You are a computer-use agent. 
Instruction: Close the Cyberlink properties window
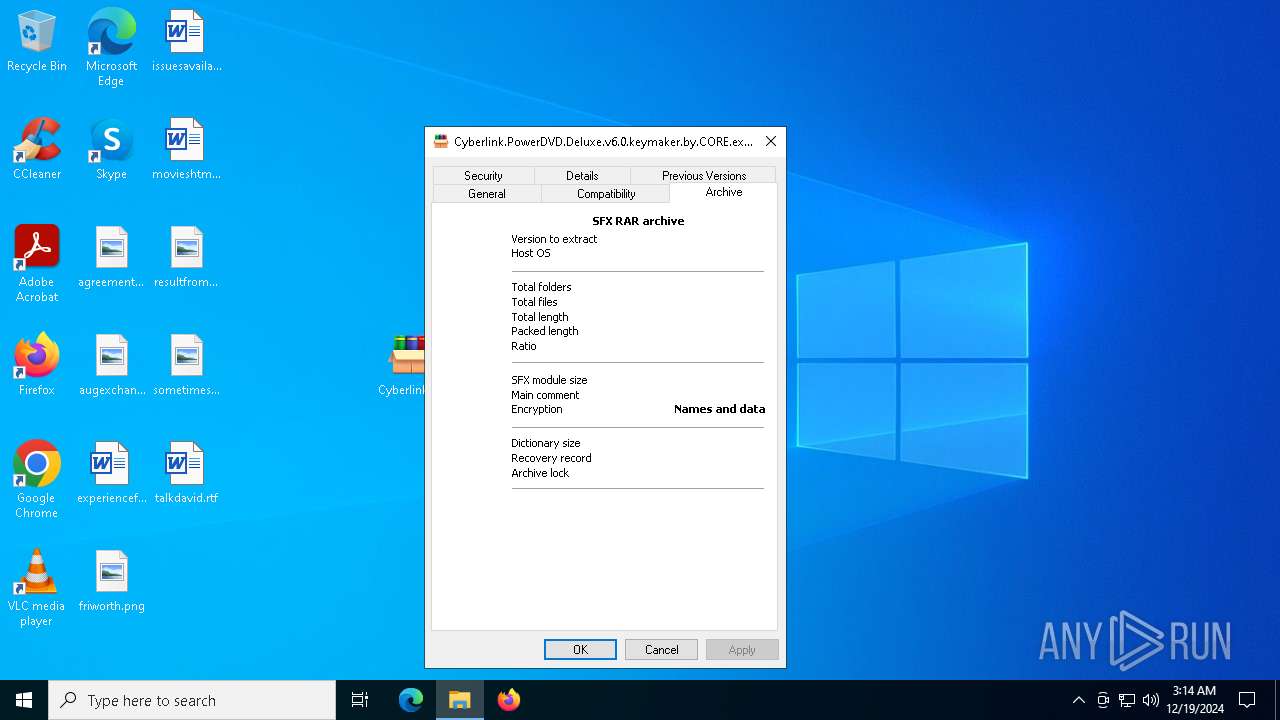coord(771,141)
